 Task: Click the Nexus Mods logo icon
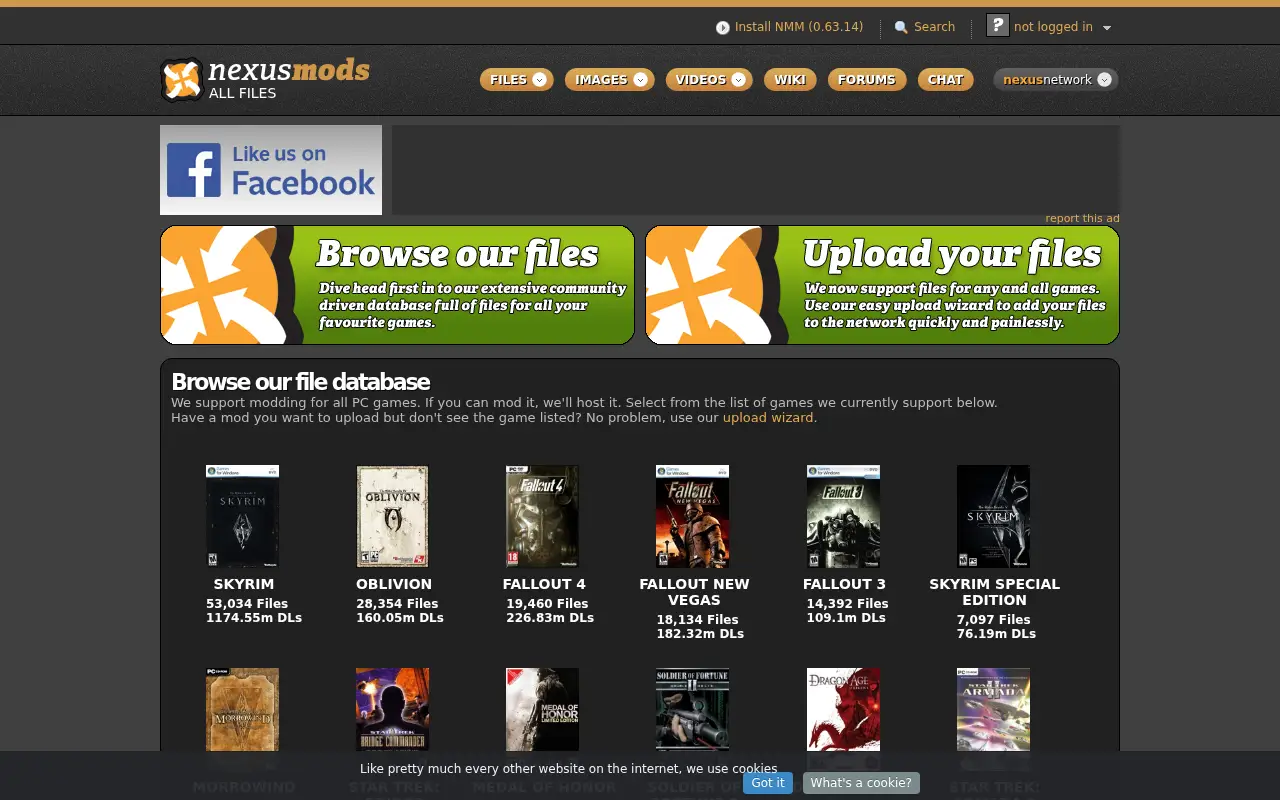(183, 80)
